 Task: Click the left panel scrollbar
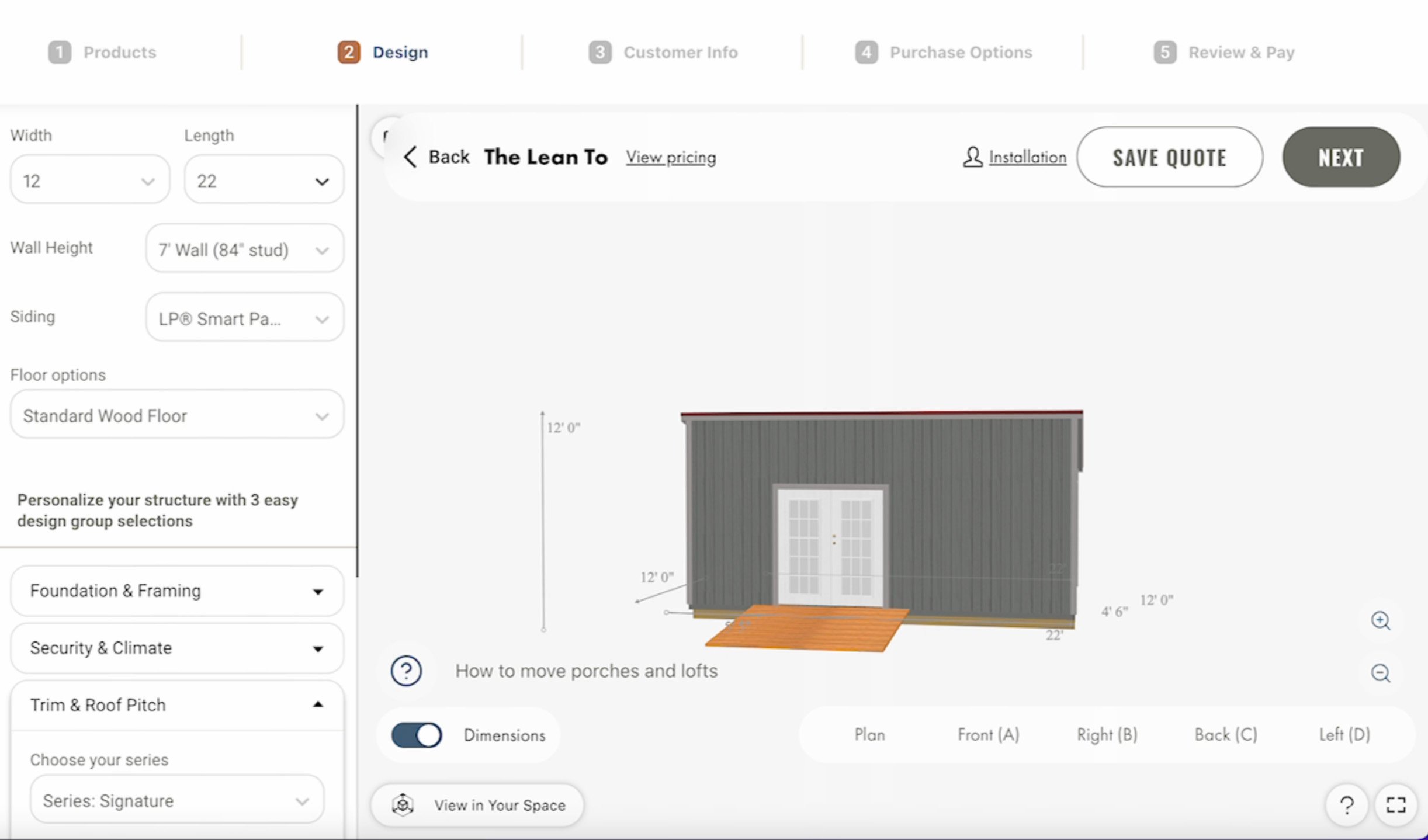[x=357, y=339]
